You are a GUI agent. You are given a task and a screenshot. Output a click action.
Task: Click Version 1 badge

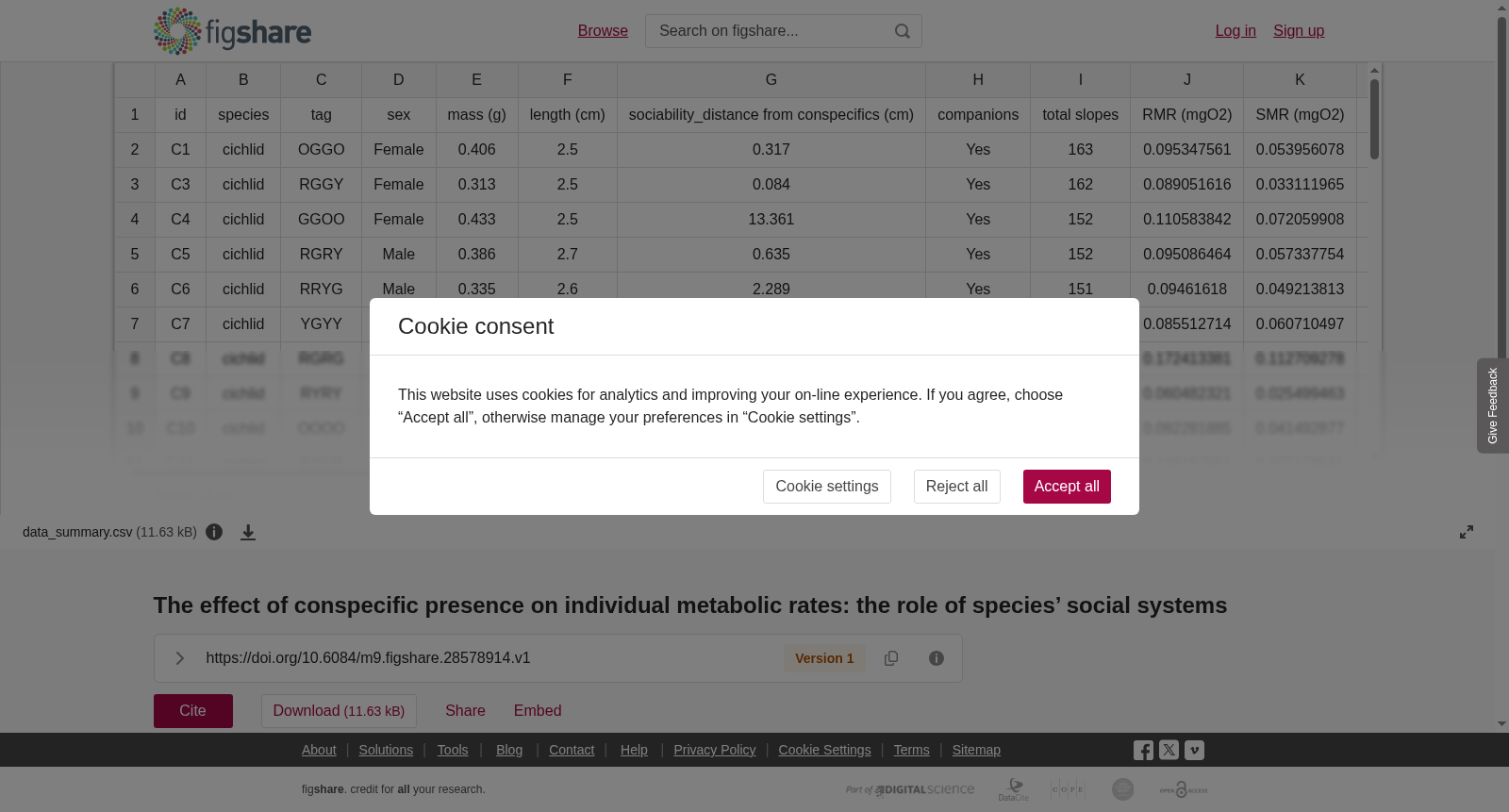[824, 658]
